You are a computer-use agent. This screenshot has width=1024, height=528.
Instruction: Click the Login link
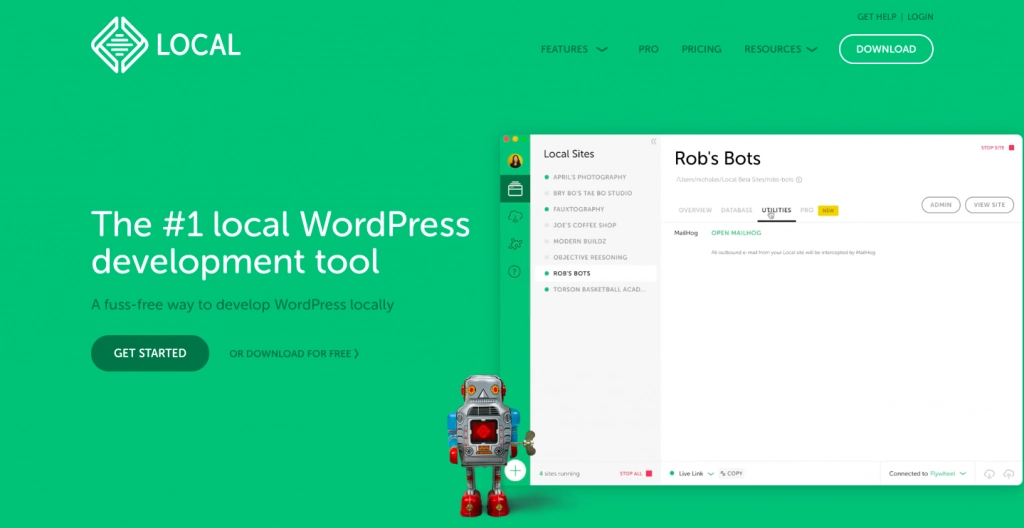coord(920,17)
